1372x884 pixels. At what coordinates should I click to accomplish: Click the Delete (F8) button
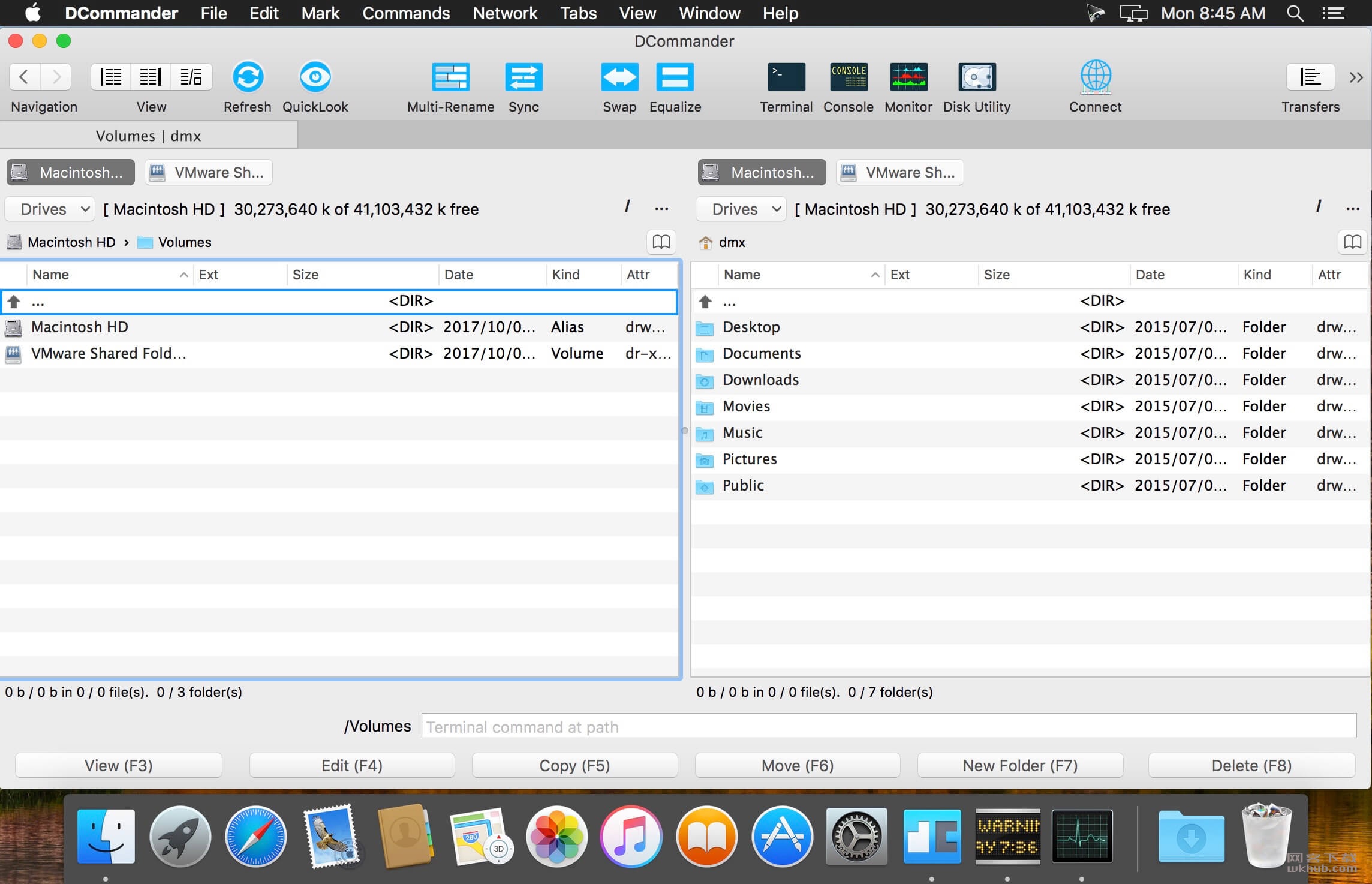tap(1251, 766)
